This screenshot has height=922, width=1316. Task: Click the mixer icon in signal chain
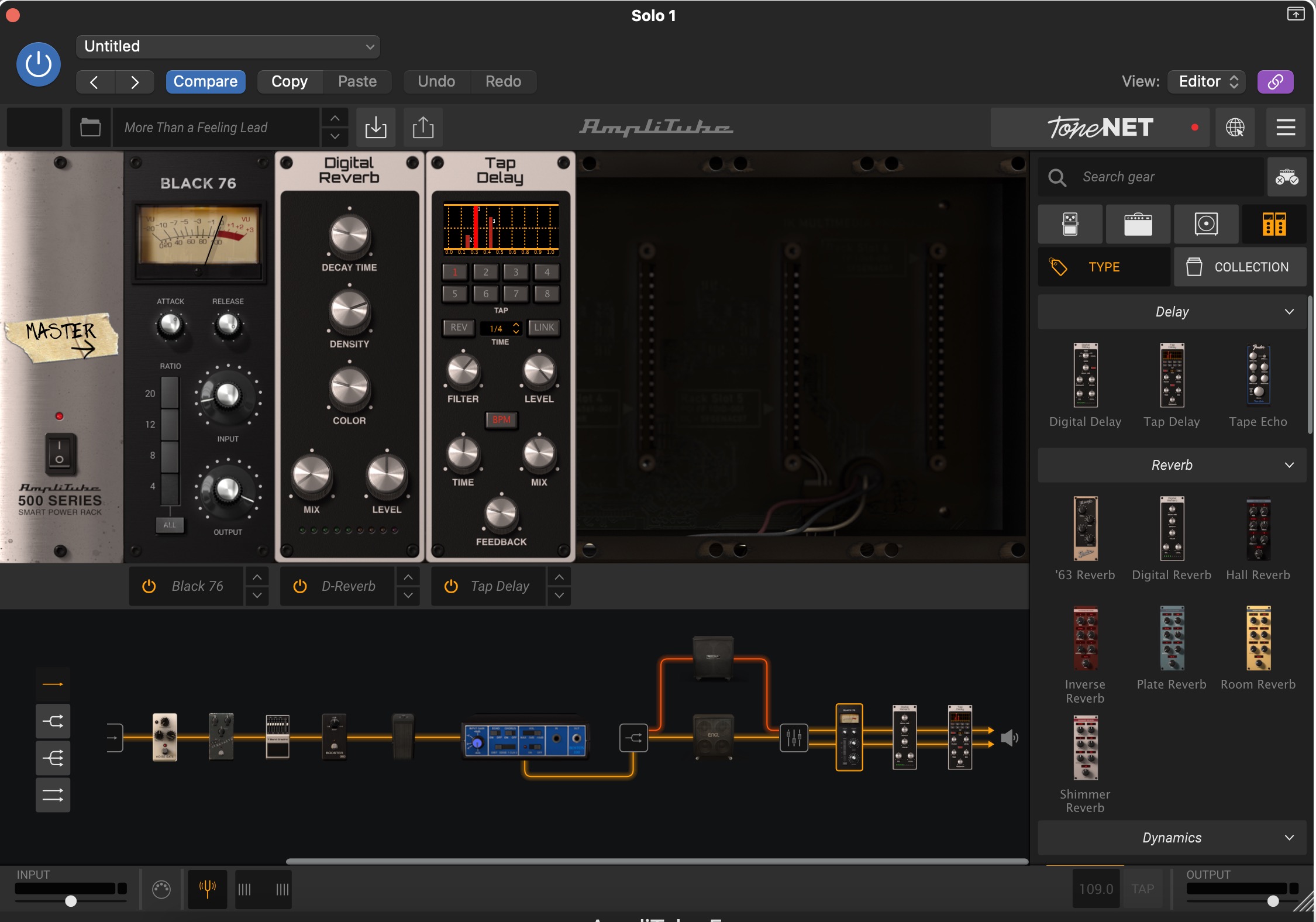tap(794, 738)
